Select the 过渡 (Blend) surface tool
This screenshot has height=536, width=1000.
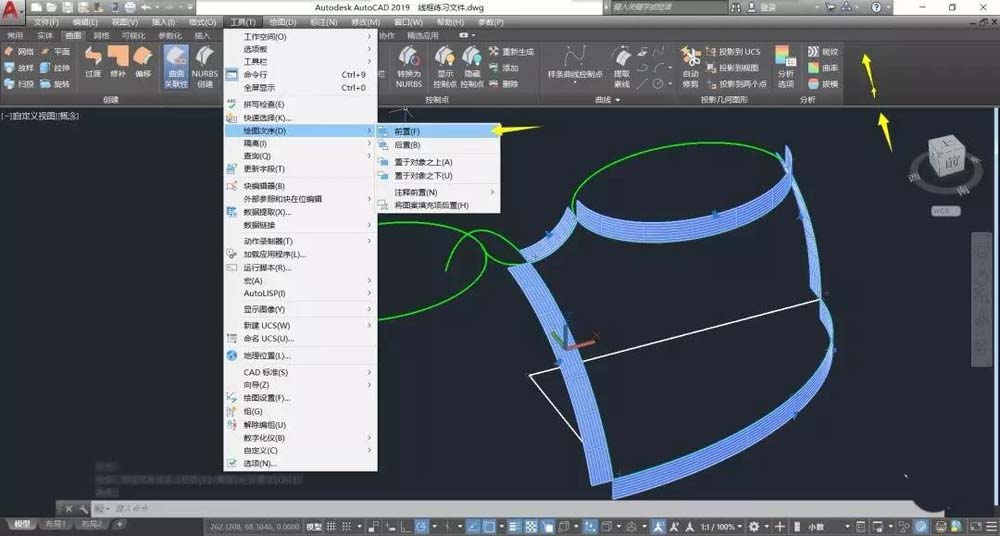coord(94,61)
